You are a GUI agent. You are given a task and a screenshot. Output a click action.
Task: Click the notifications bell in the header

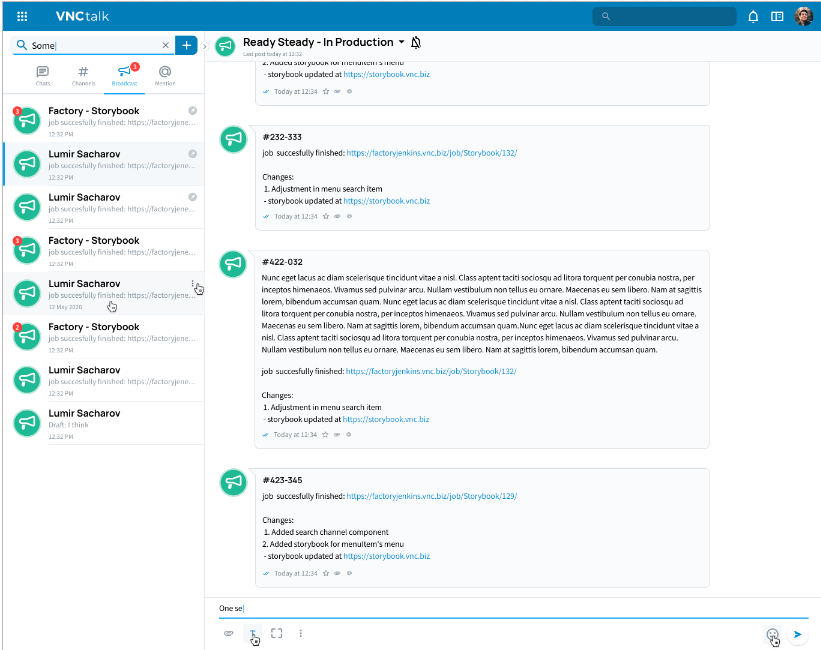tap(753, 16)
